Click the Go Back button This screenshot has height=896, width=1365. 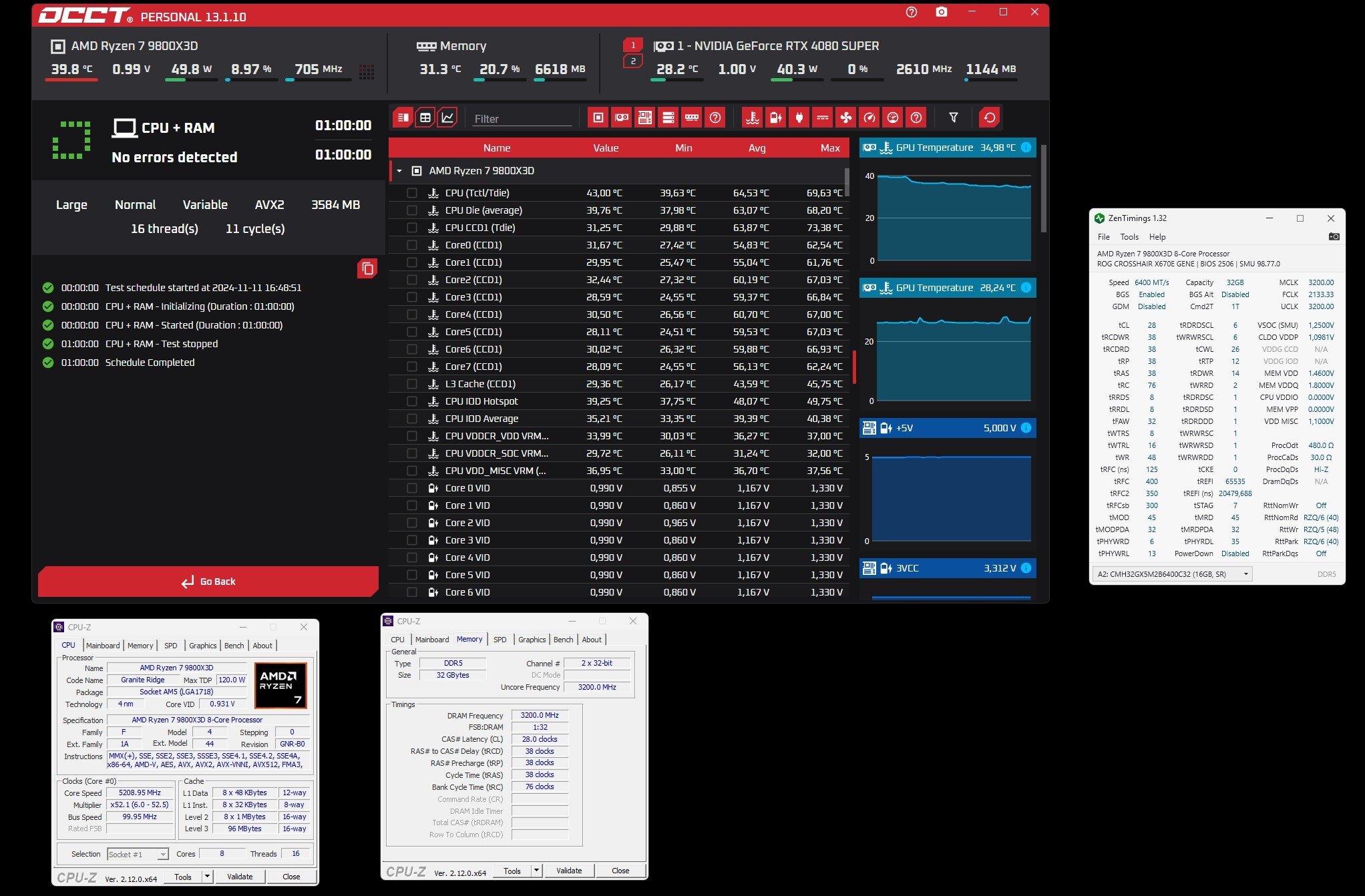point(208,582)
